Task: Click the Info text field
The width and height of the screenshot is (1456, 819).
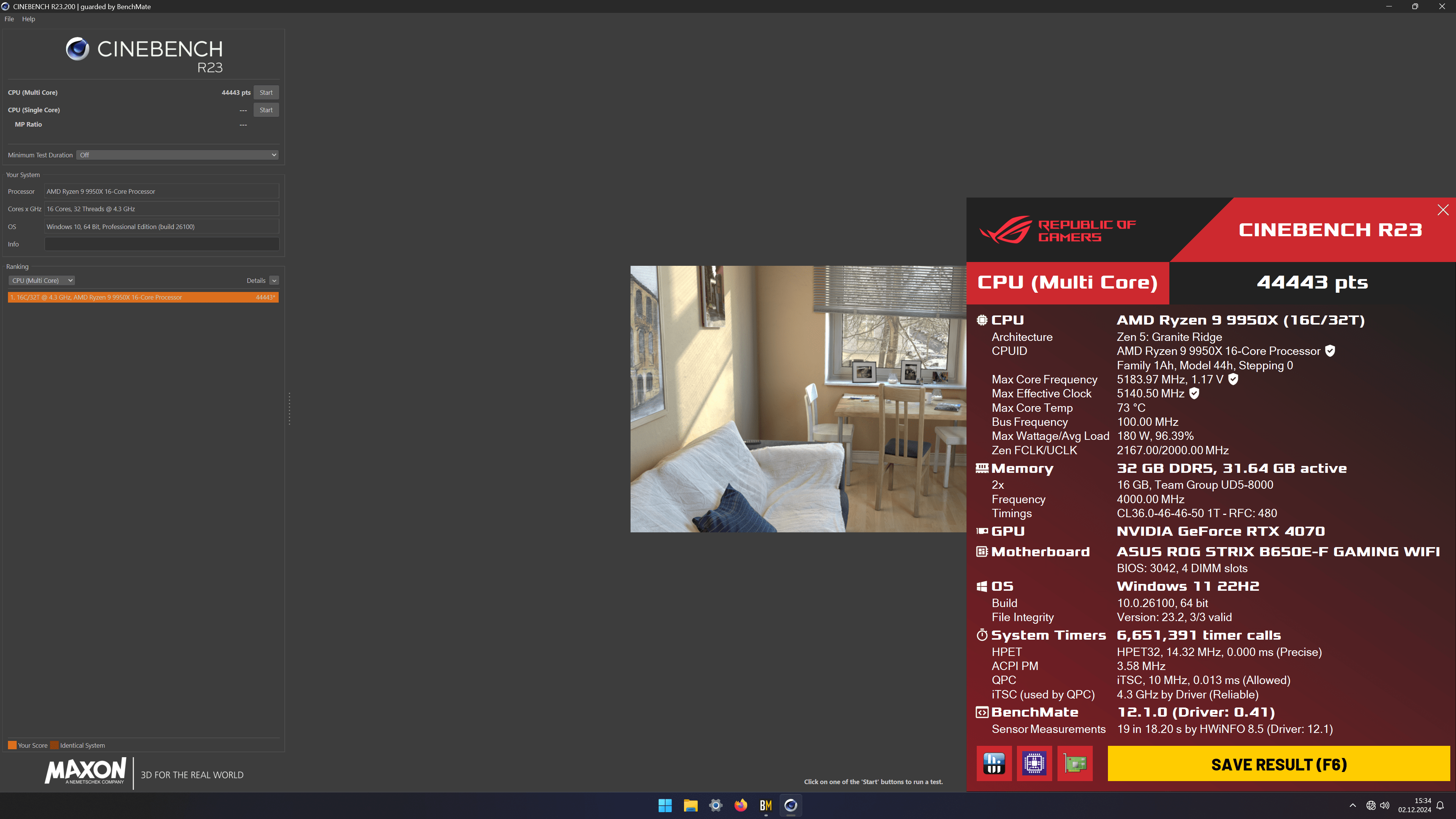Action: pyautogui.click(x=162, y=244)
